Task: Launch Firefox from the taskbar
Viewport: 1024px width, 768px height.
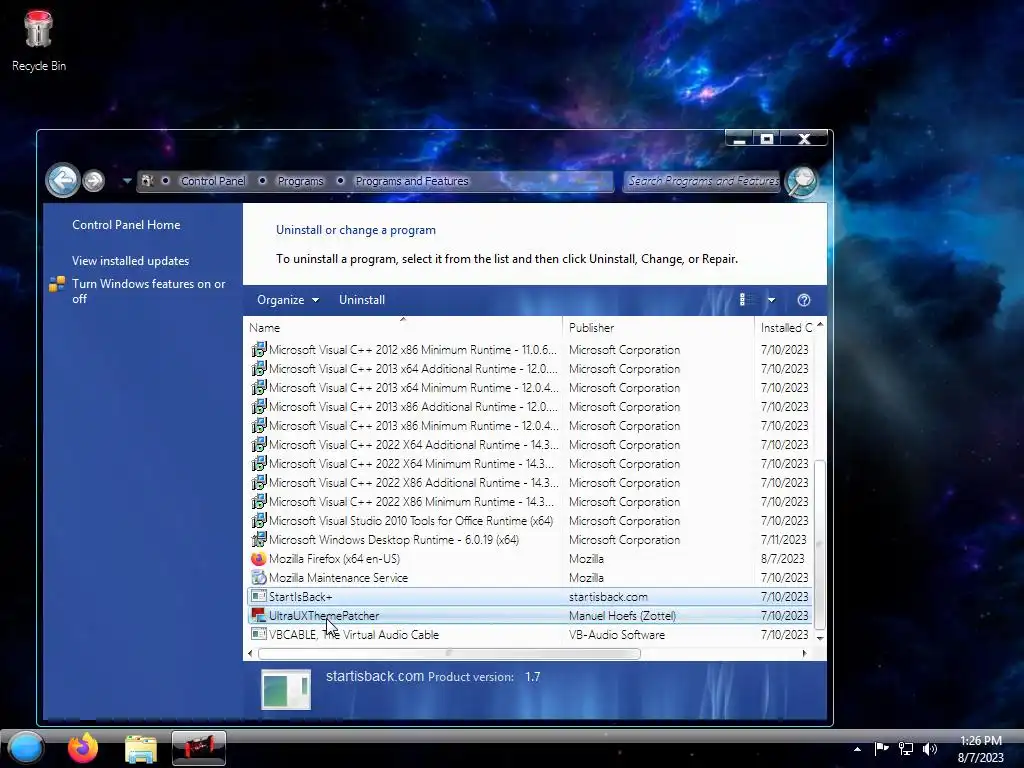Action: coord(83,748)
